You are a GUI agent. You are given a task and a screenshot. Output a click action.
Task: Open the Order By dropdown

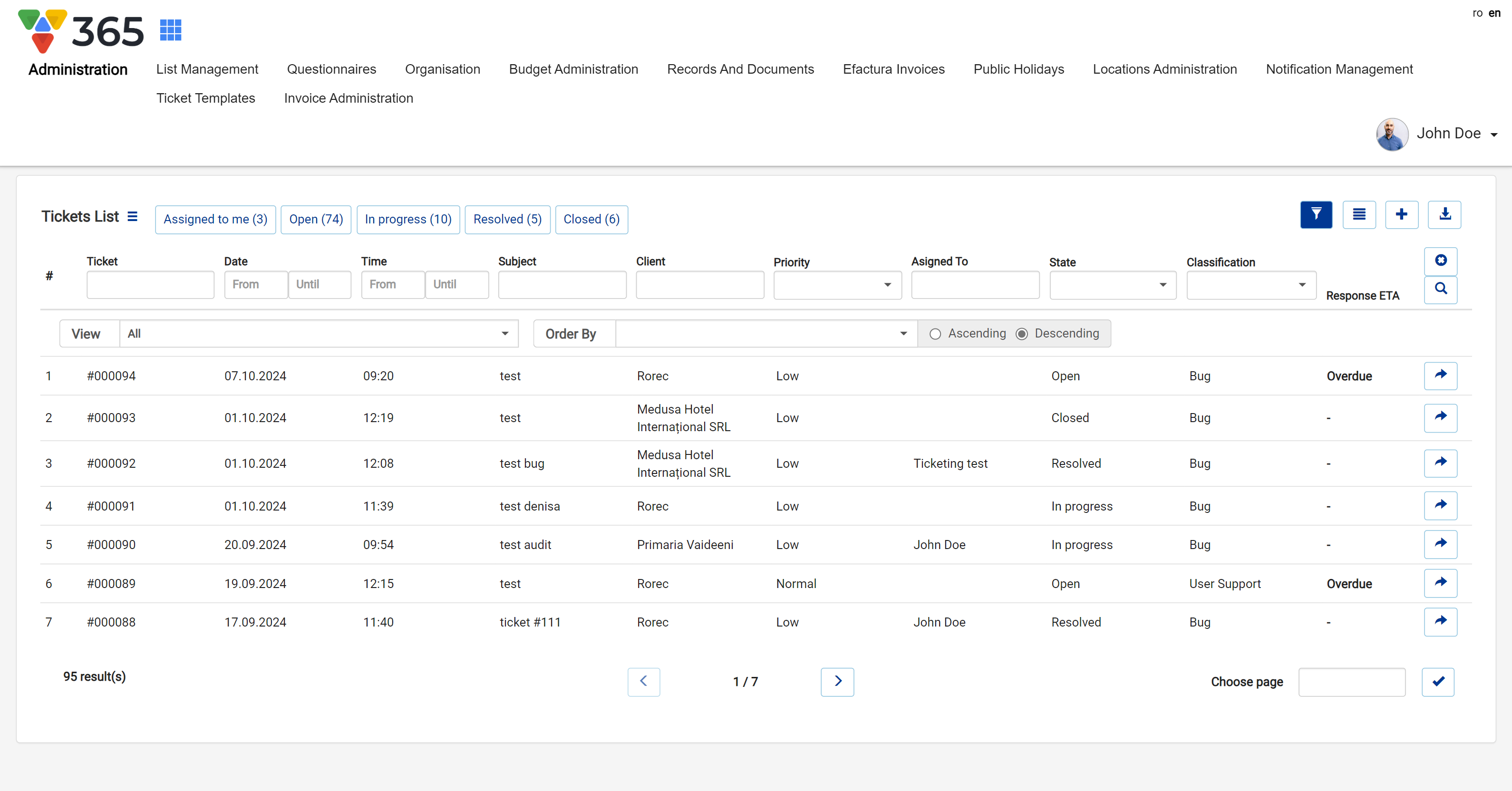[766, 333]
